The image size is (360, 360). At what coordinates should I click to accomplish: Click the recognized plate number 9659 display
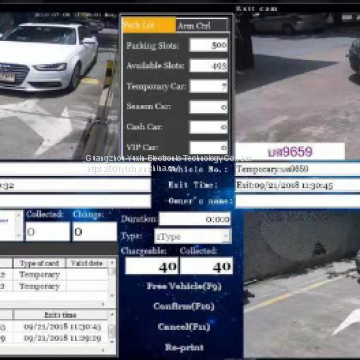[290, 152]
